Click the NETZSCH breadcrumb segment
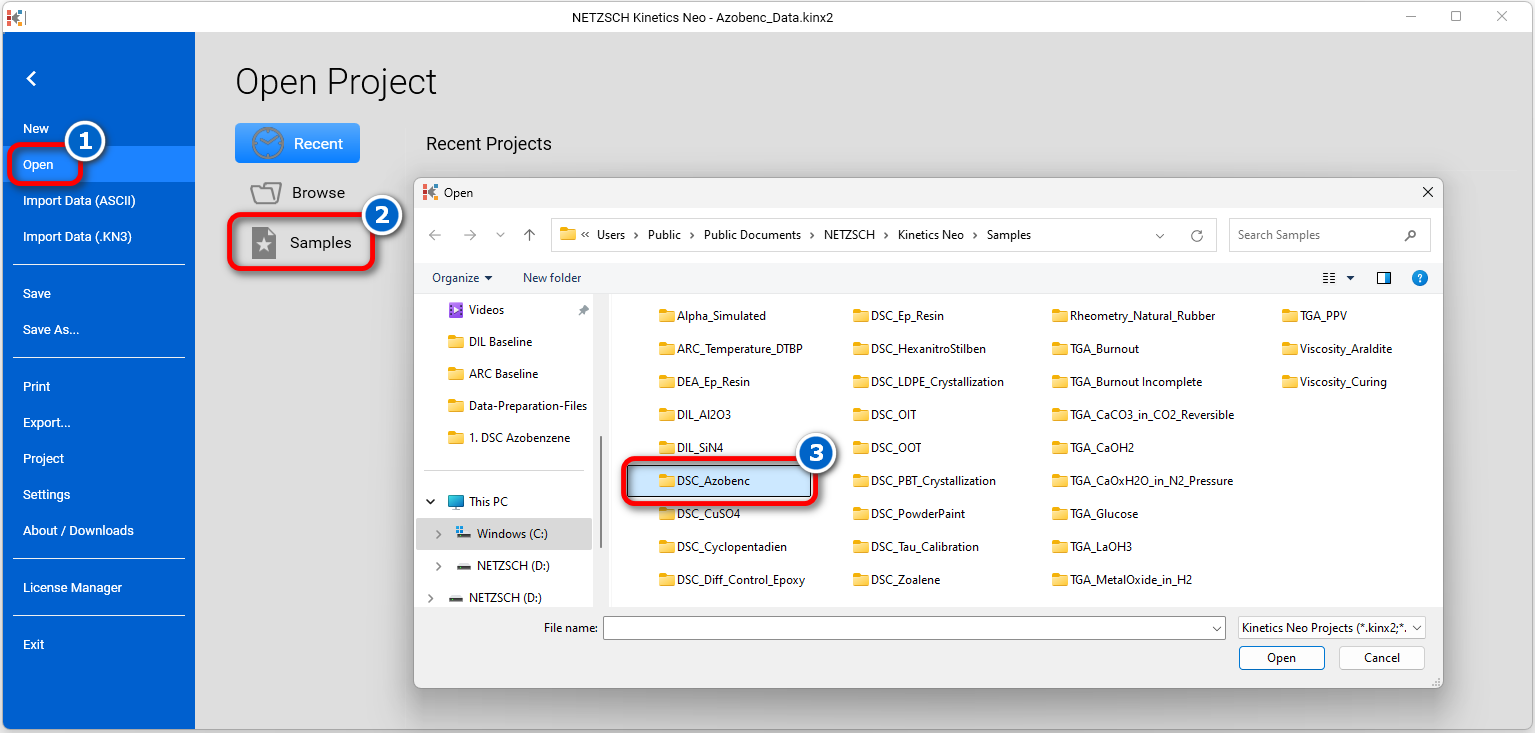This screenshot has height=733, width=1535. point(849,235)
